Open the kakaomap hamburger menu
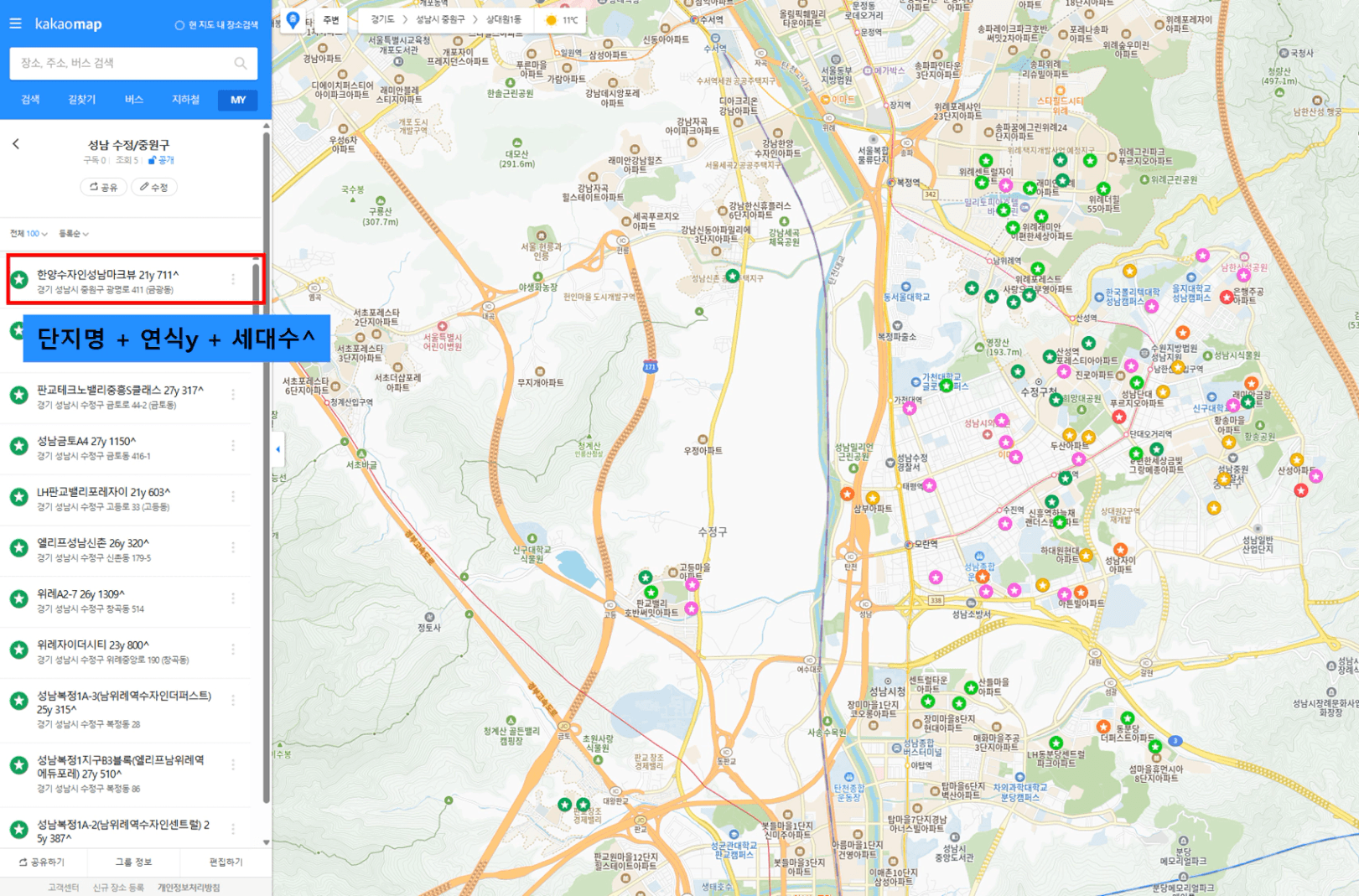Viewport: 1359px width, 896px height. coord(15,23)
